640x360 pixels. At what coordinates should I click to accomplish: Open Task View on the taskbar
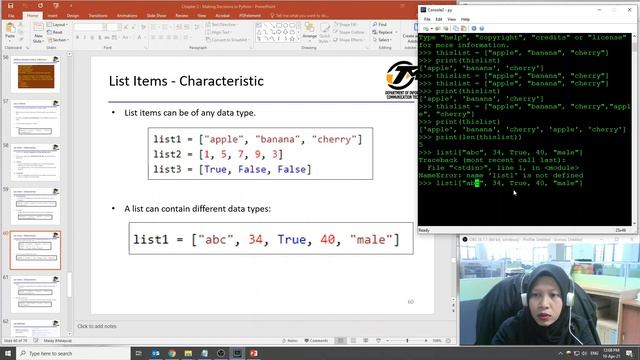139,353
